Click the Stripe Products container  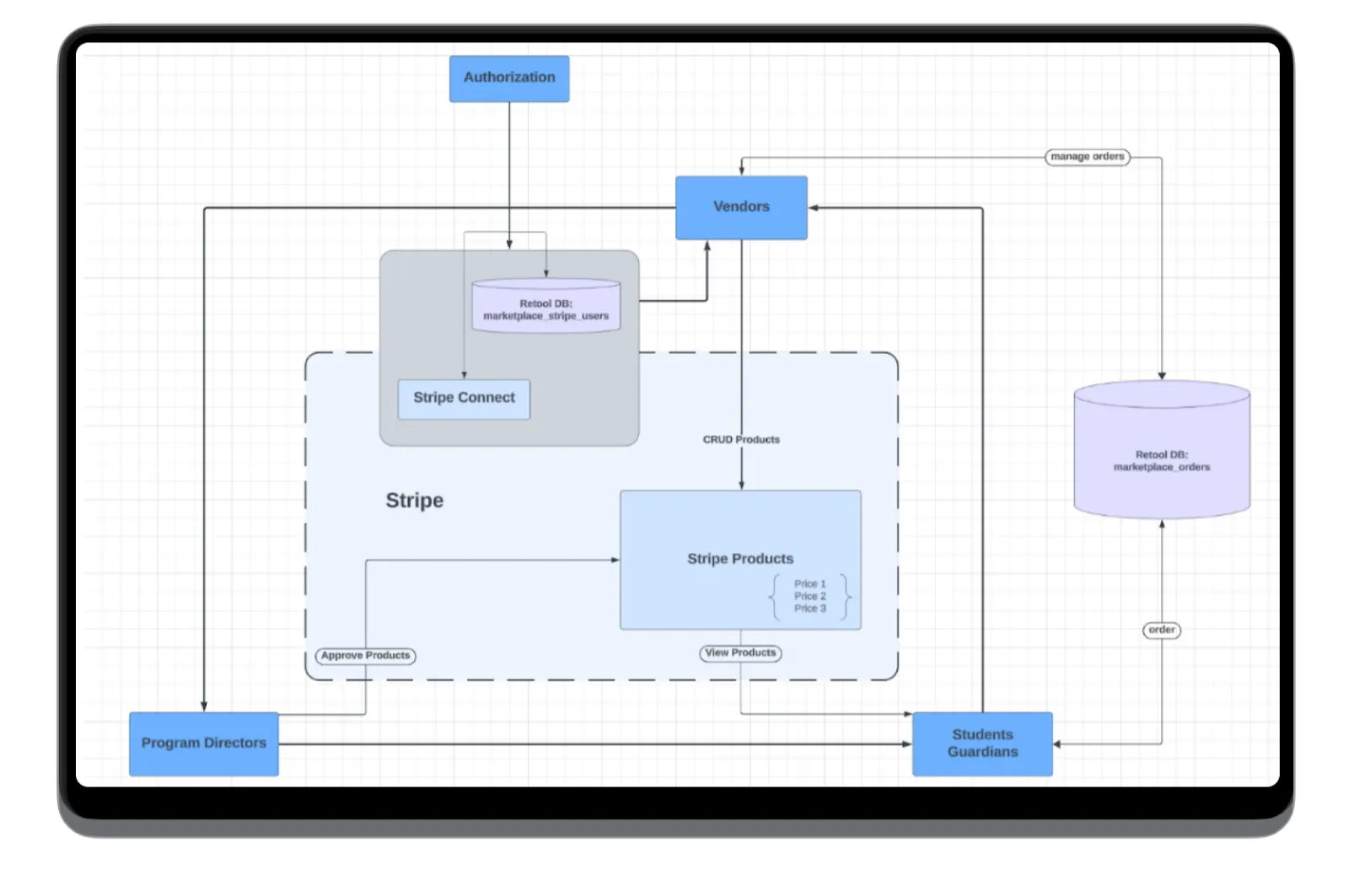tap(740, 560)
